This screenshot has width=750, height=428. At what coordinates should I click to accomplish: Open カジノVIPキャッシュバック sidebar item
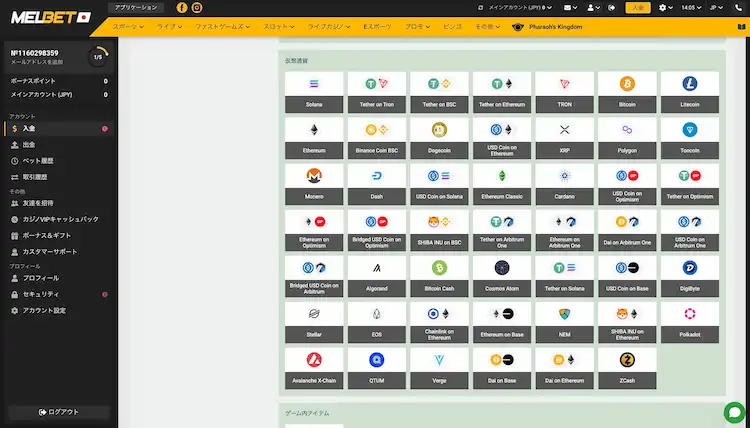(59, 219)
